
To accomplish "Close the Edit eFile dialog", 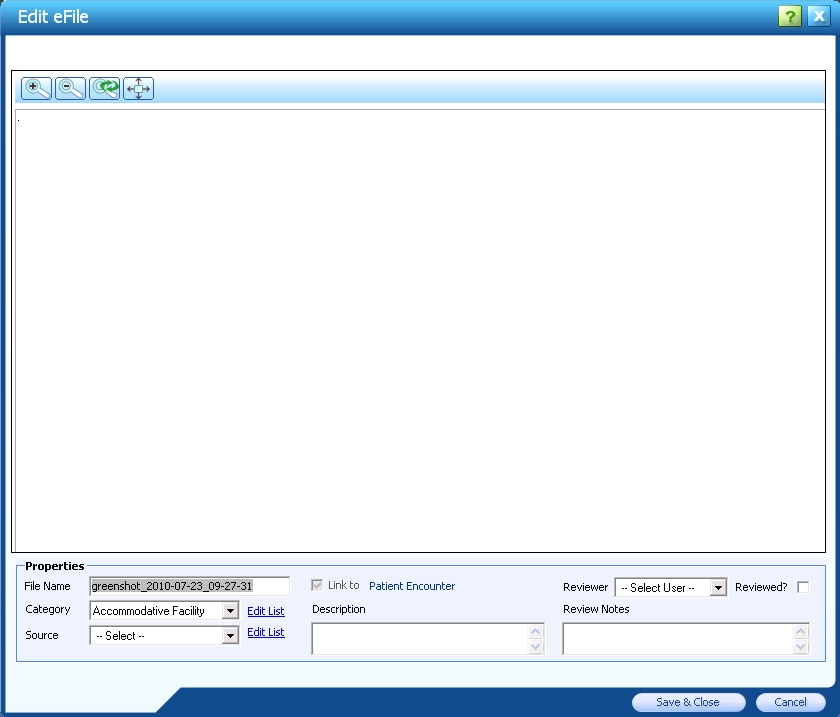I will pos(819,16).
